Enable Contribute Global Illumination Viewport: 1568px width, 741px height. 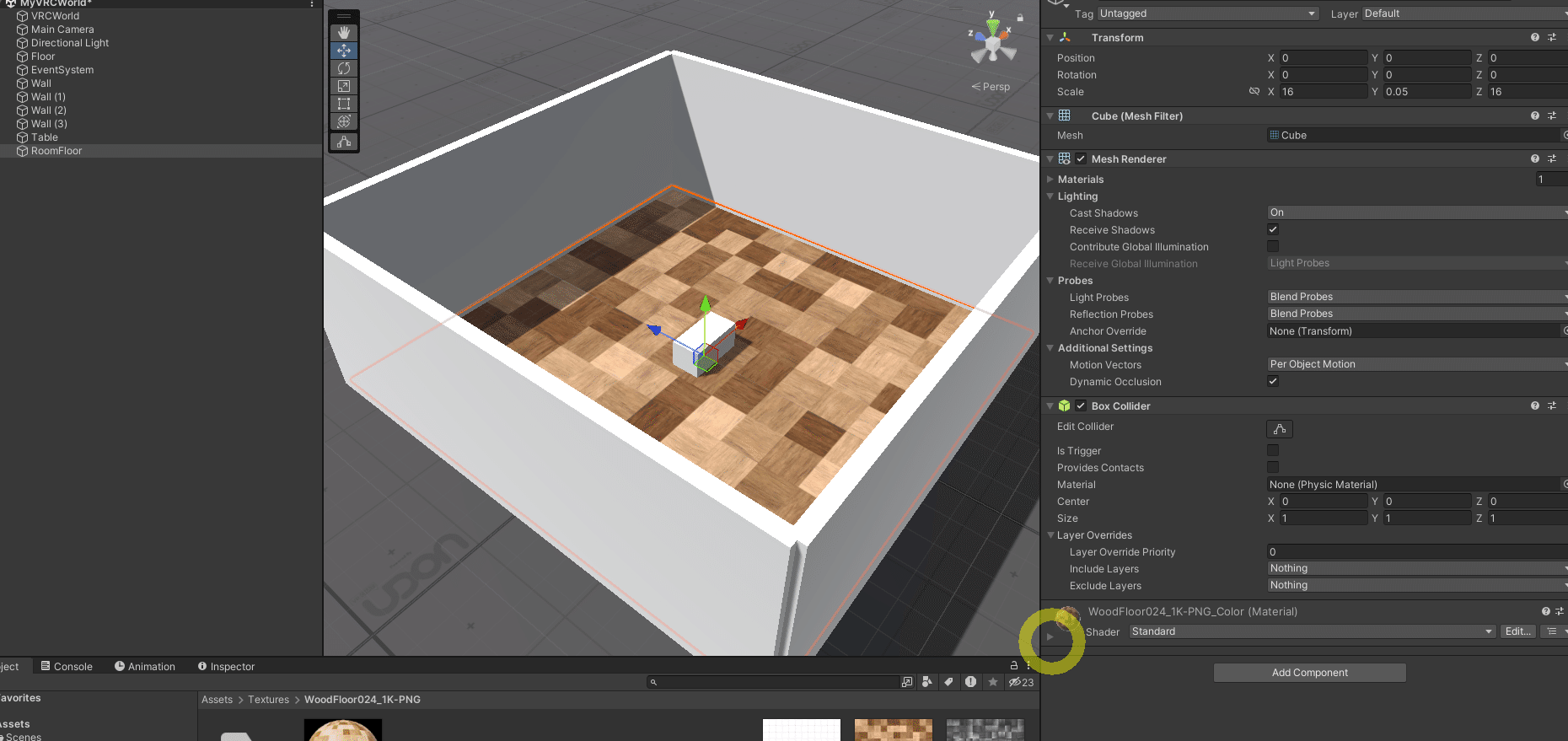point(1273,247)
